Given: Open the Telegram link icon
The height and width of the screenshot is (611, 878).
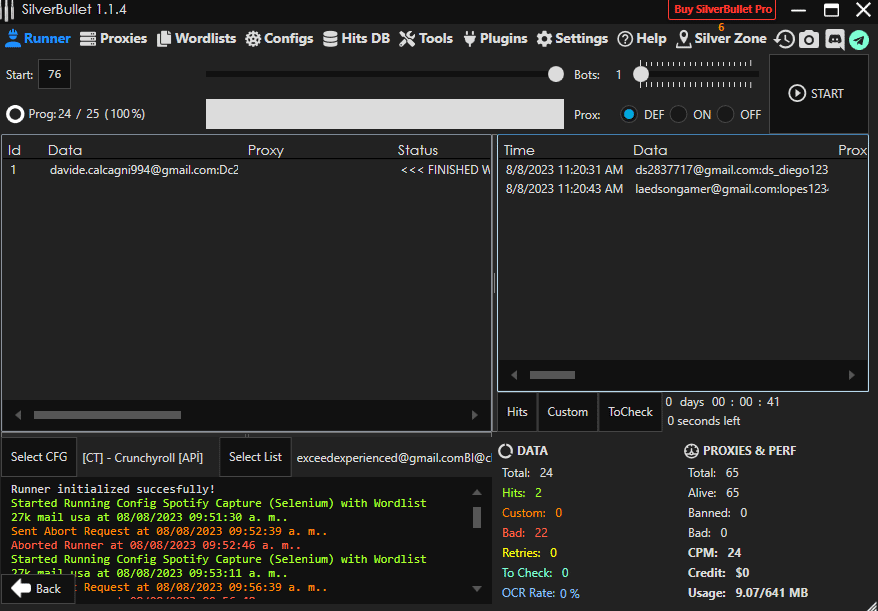Looking at the screenshot, I should pyautogui.click(x=859, y=39).
